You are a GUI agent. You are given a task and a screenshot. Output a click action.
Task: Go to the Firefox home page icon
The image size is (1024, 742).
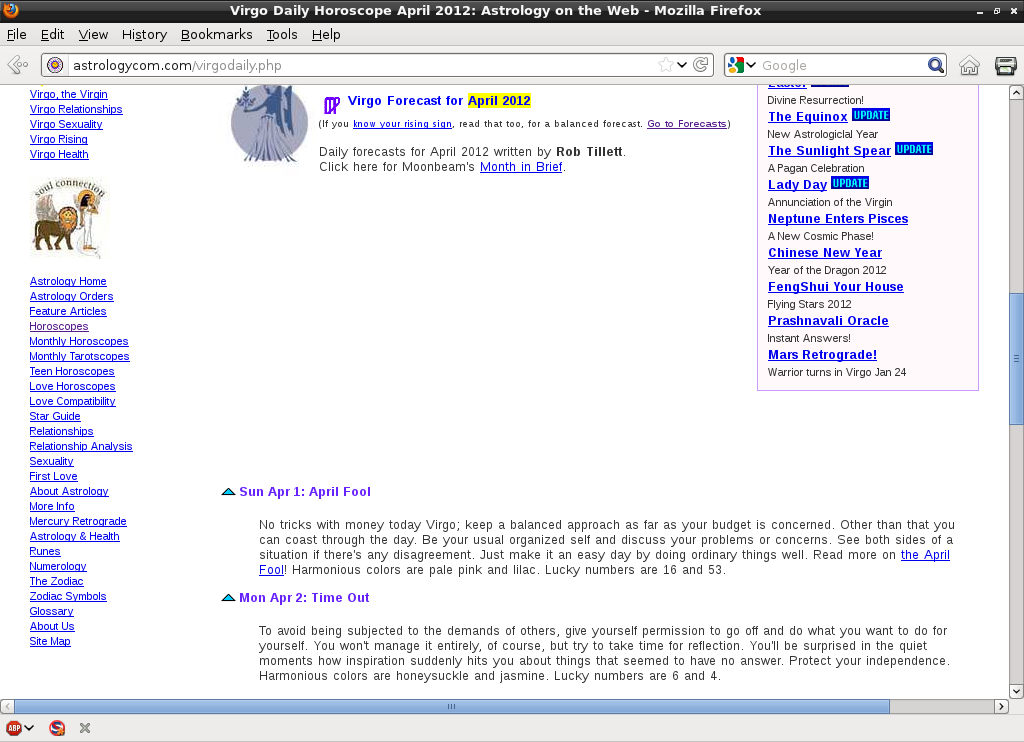point(969,65)
